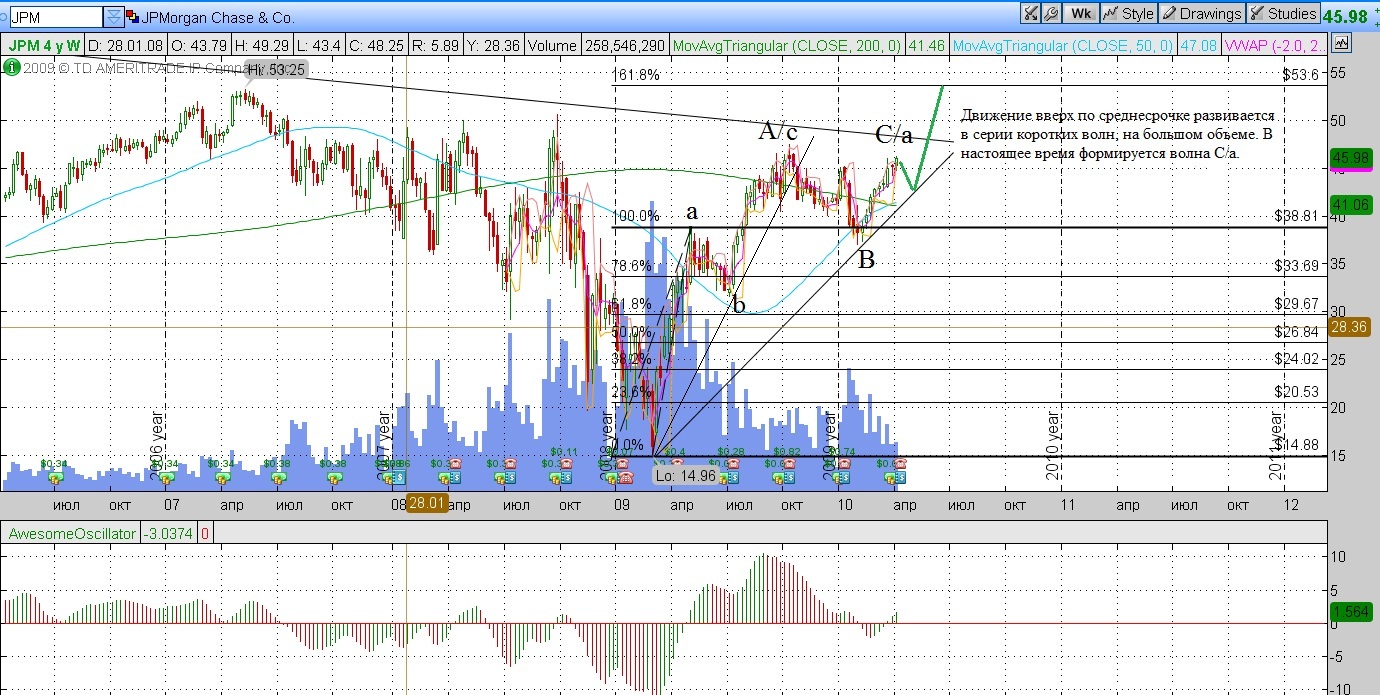1380x695 pixels.
Task: Click the Hi: 53.25 price bubble
Action: point(276,69)
